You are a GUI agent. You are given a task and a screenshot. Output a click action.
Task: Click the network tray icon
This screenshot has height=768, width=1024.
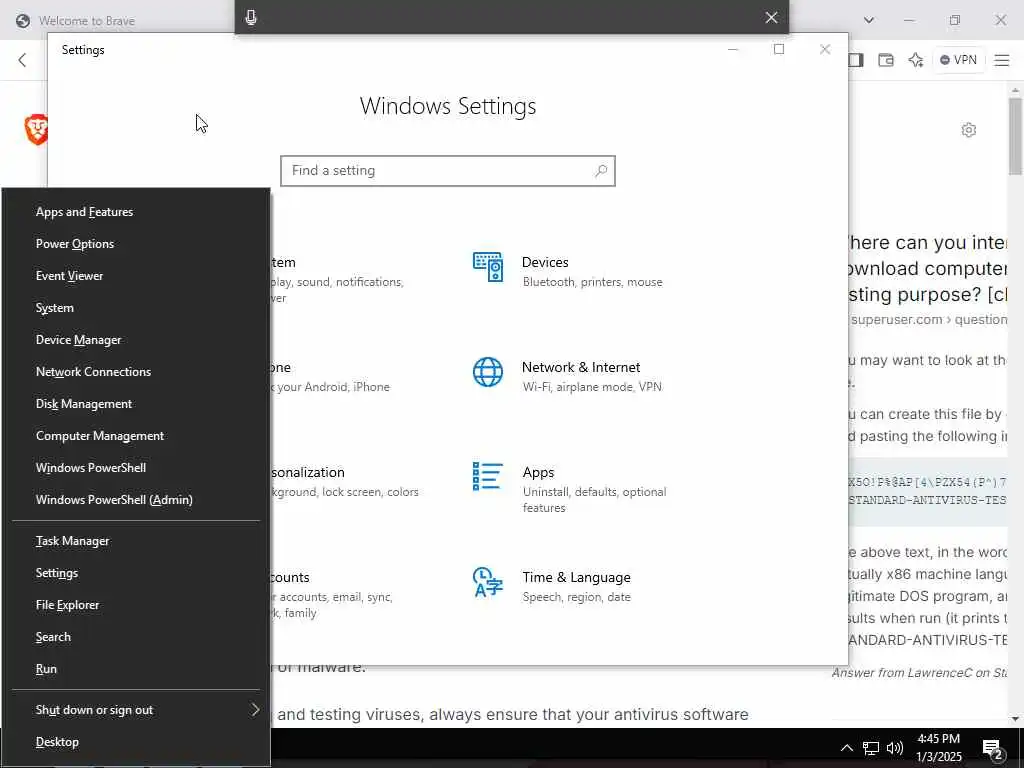tap(871, 748)
